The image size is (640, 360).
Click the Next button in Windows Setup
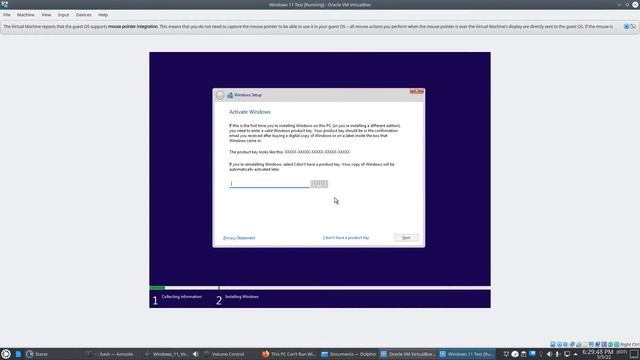tap(406, 238)
